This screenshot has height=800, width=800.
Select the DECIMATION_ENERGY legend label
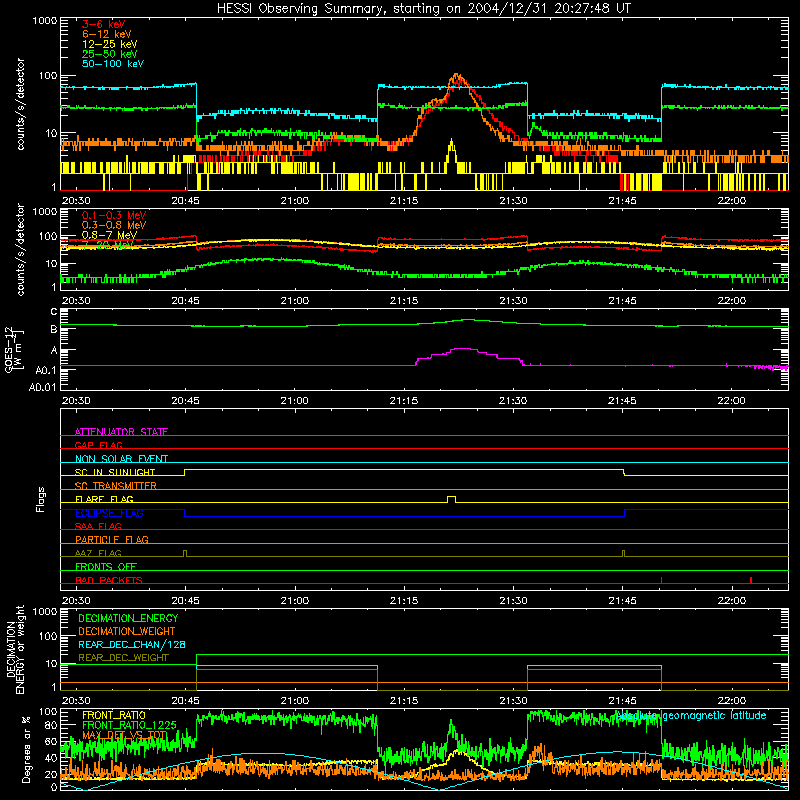pyautogui.click(x=128, y=618)
